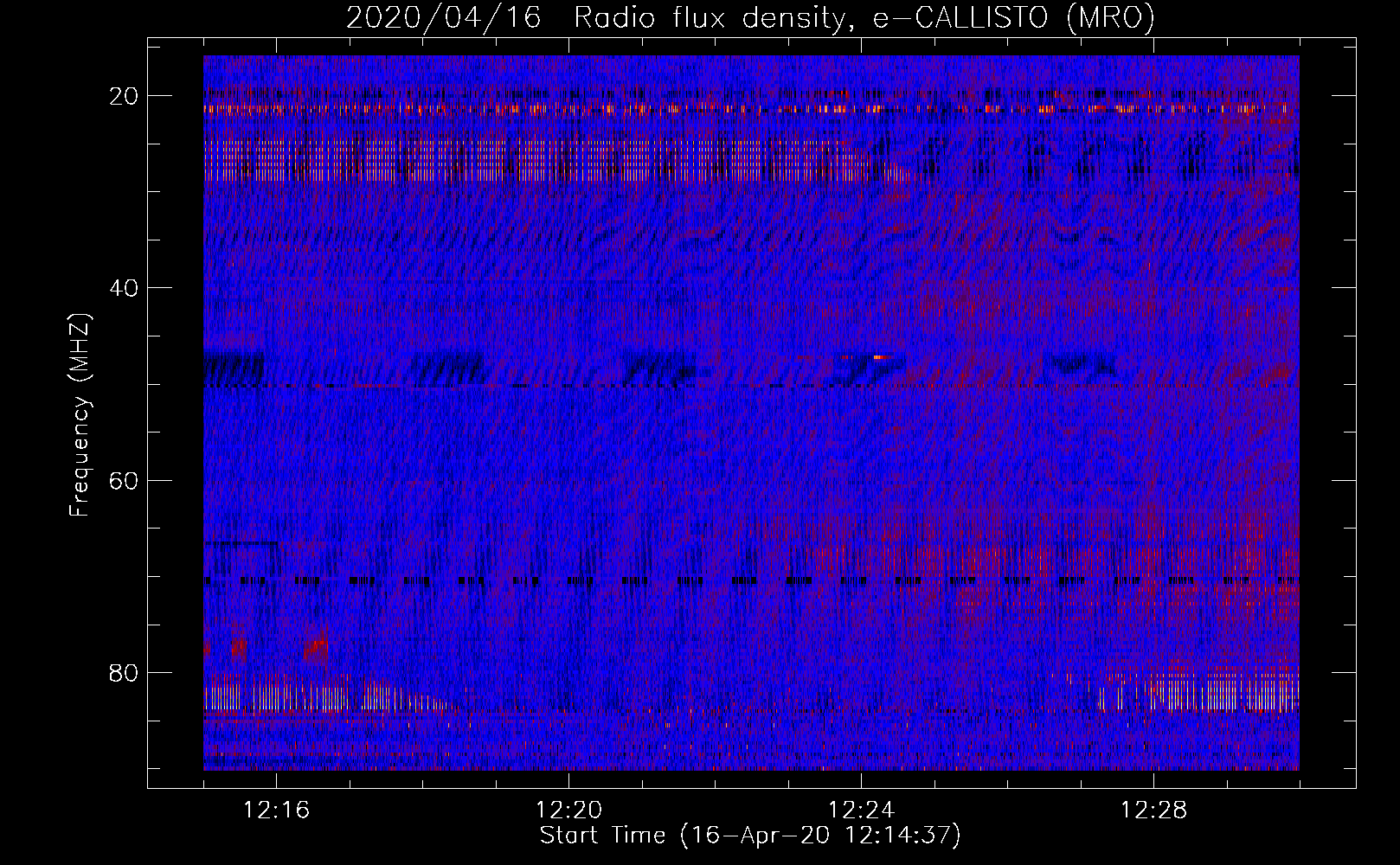This screenshot has width=1400, height=865.
Task: Click the '20' frequency tick label
Action: tap(125, 96)
